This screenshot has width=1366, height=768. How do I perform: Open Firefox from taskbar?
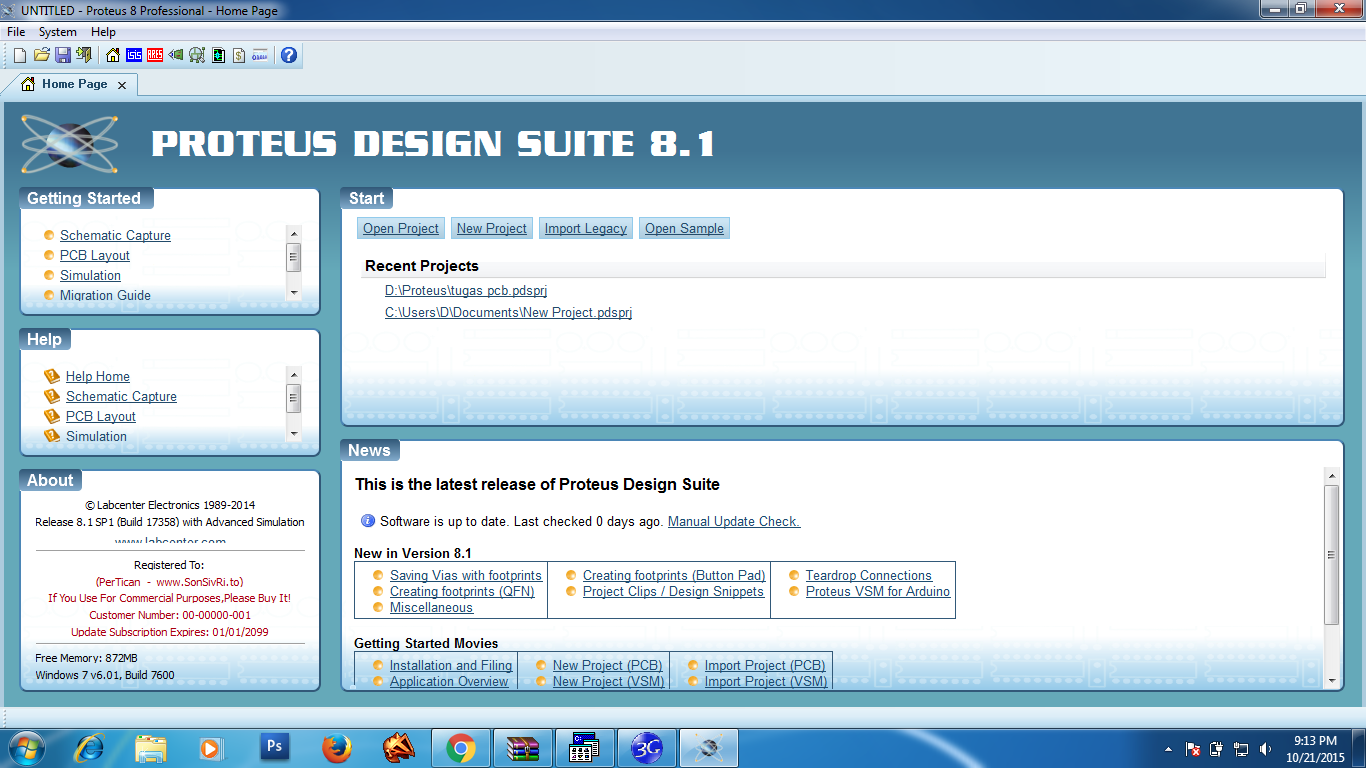coord(337,748)
